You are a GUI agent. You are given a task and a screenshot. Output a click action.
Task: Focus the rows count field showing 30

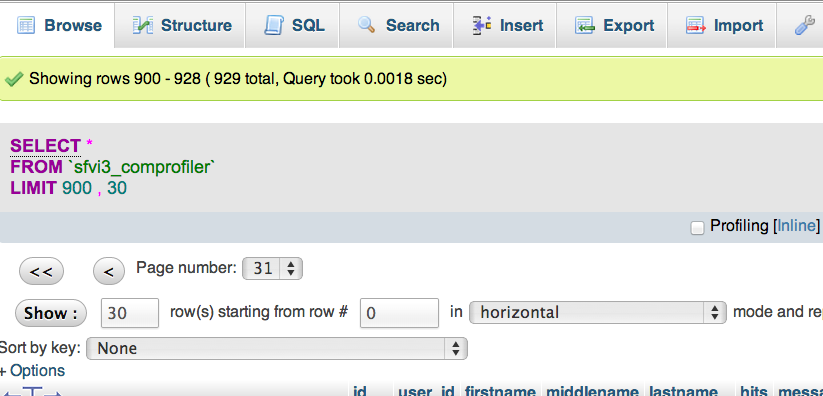(130, 313)
